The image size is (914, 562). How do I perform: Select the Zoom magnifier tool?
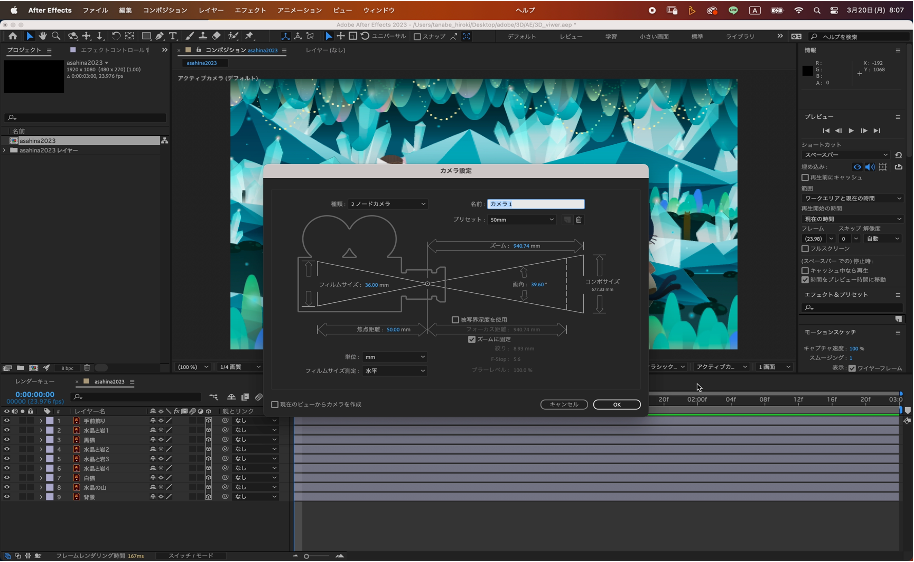point(55,36)
